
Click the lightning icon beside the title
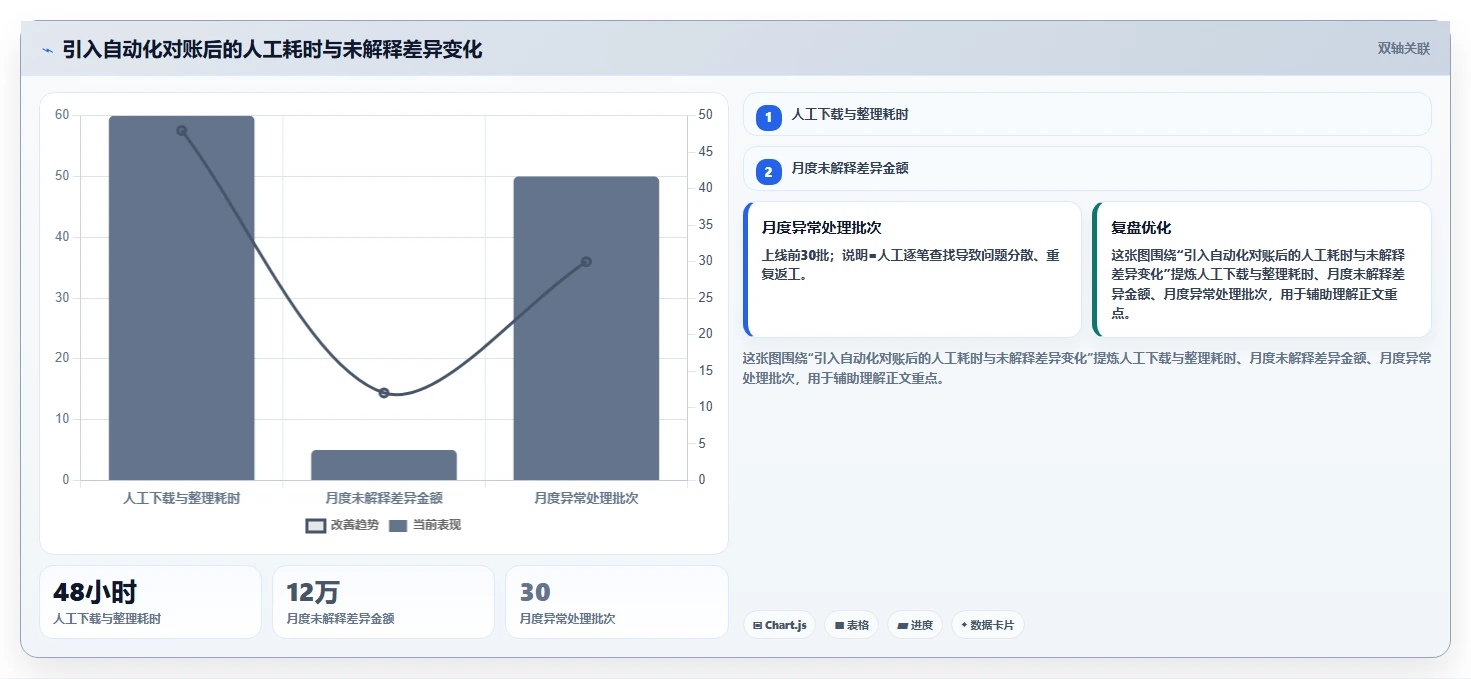pyautogui.click(x=47, y=50)
